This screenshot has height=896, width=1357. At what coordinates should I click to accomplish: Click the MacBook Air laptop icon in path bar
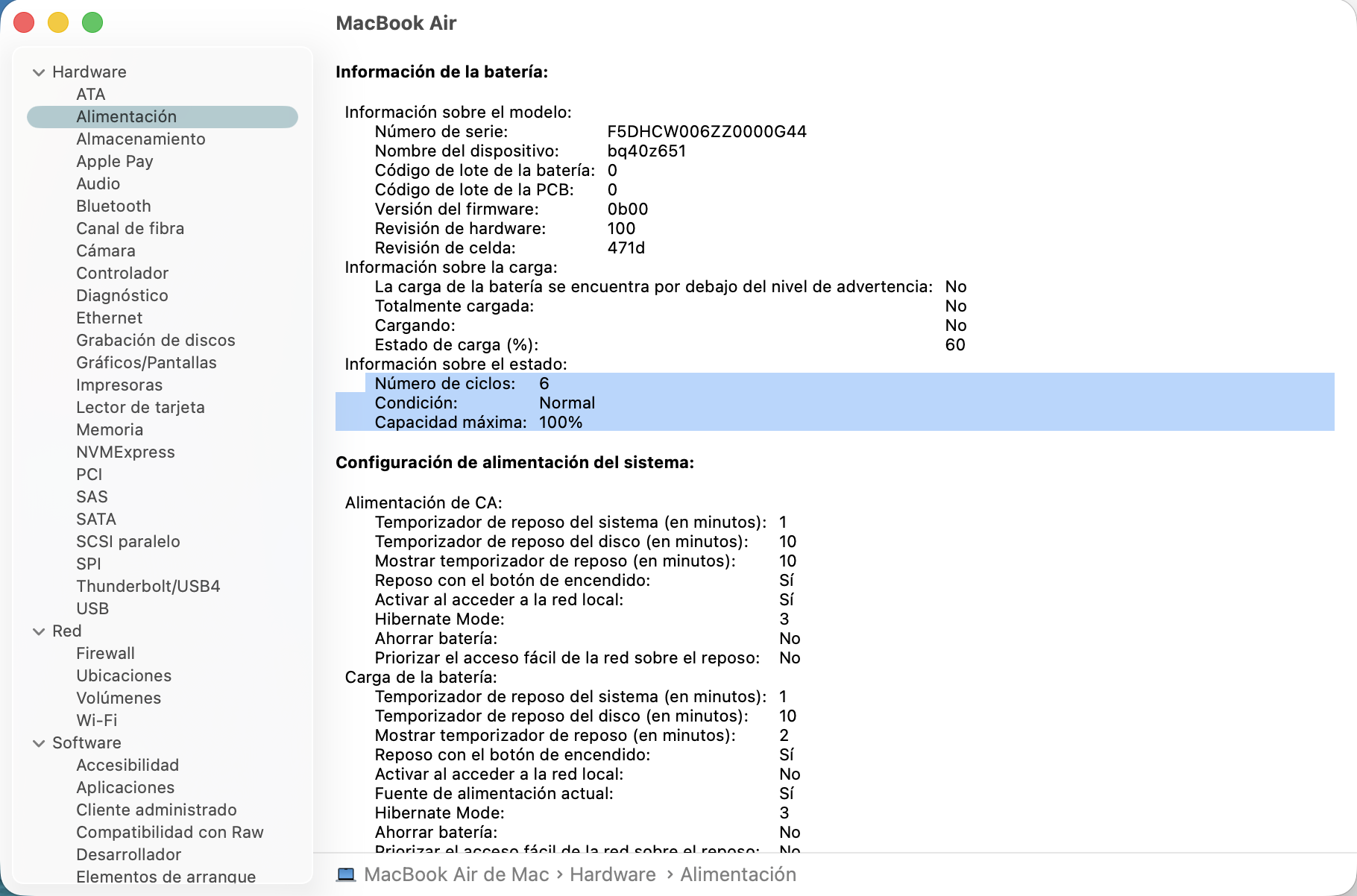(x=346, y=874)
